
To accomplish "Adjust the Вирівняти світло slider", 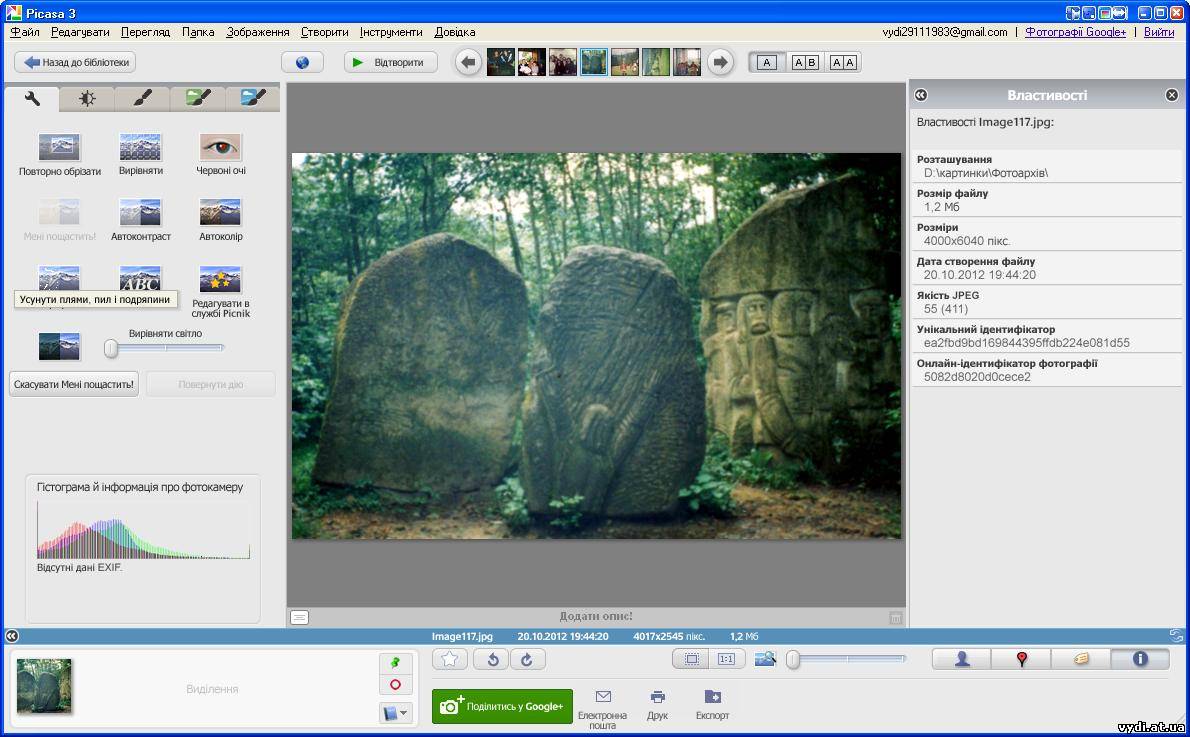I will pos(165,348).
